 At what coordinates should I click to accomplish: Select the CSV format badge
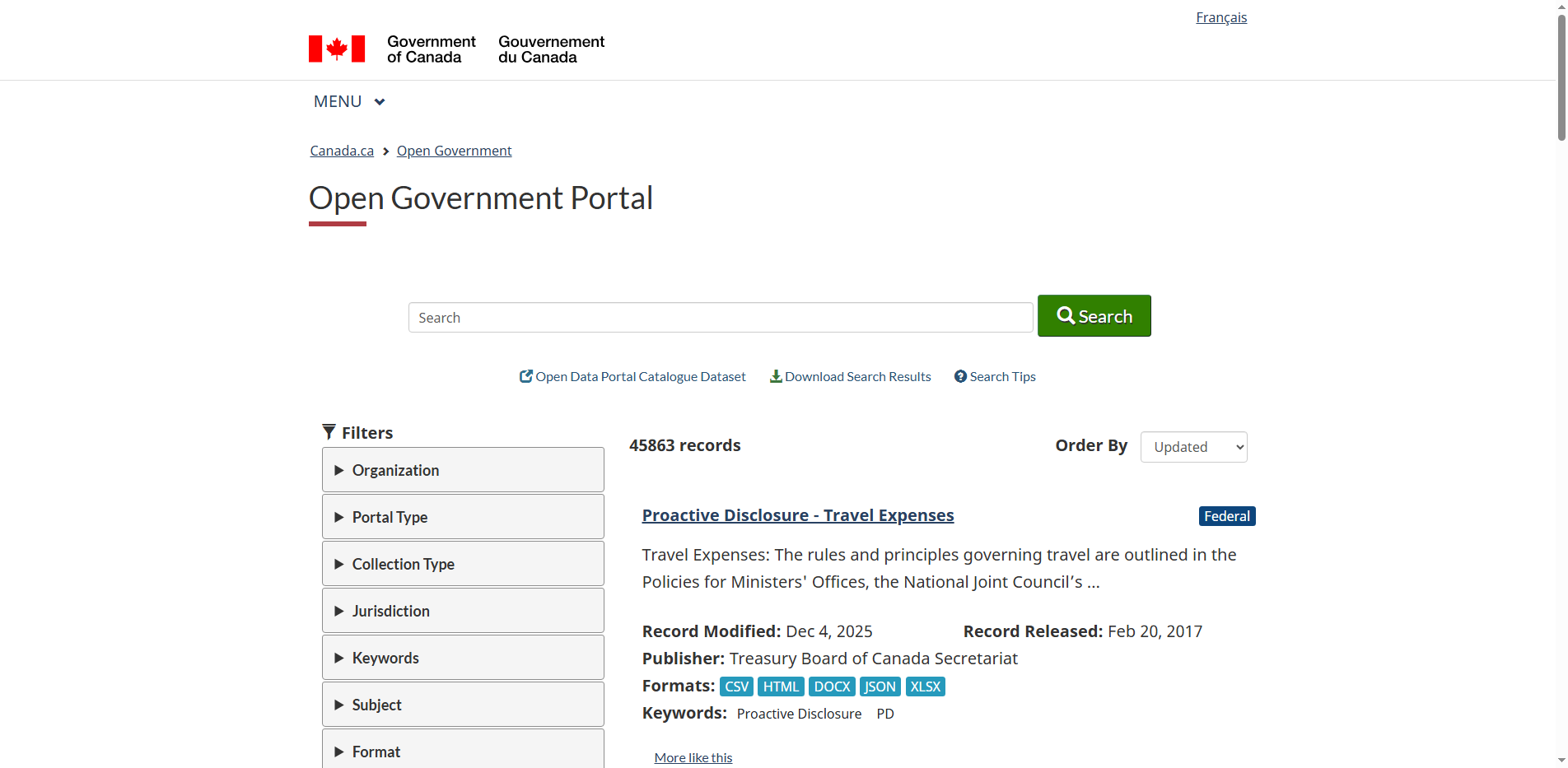click(735, 686)
